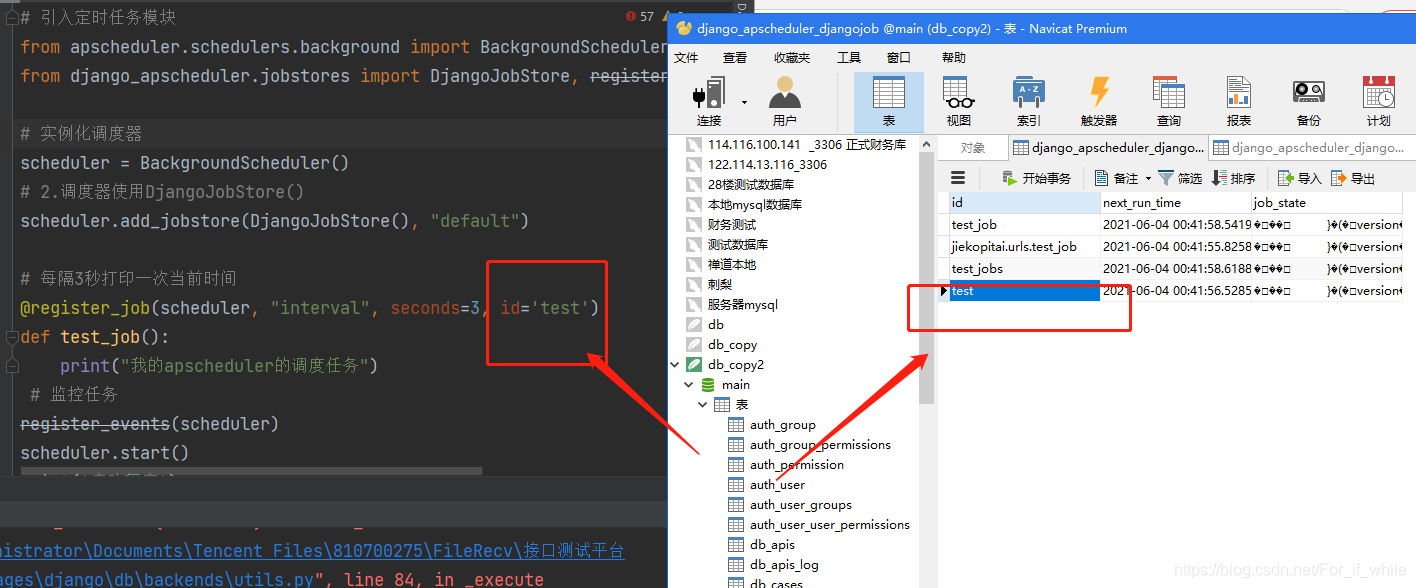This screenshot has height=588, width=1416.
Task: Open the 帮助 menu in Navicat
Action: [954, 58]
